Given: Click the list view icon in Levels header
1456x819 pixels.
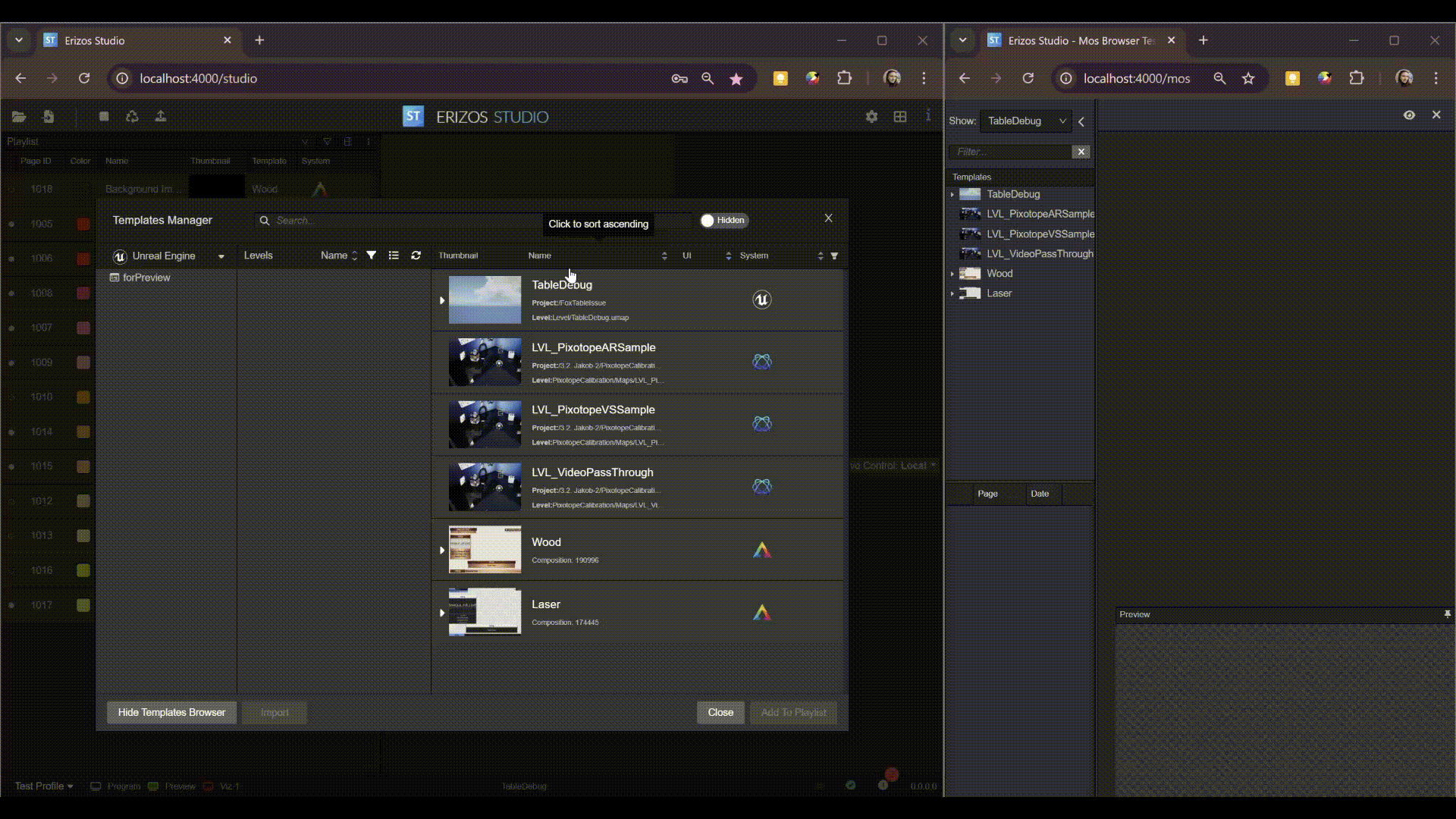Looking at the screenshot, I should [x=394, y=256].
